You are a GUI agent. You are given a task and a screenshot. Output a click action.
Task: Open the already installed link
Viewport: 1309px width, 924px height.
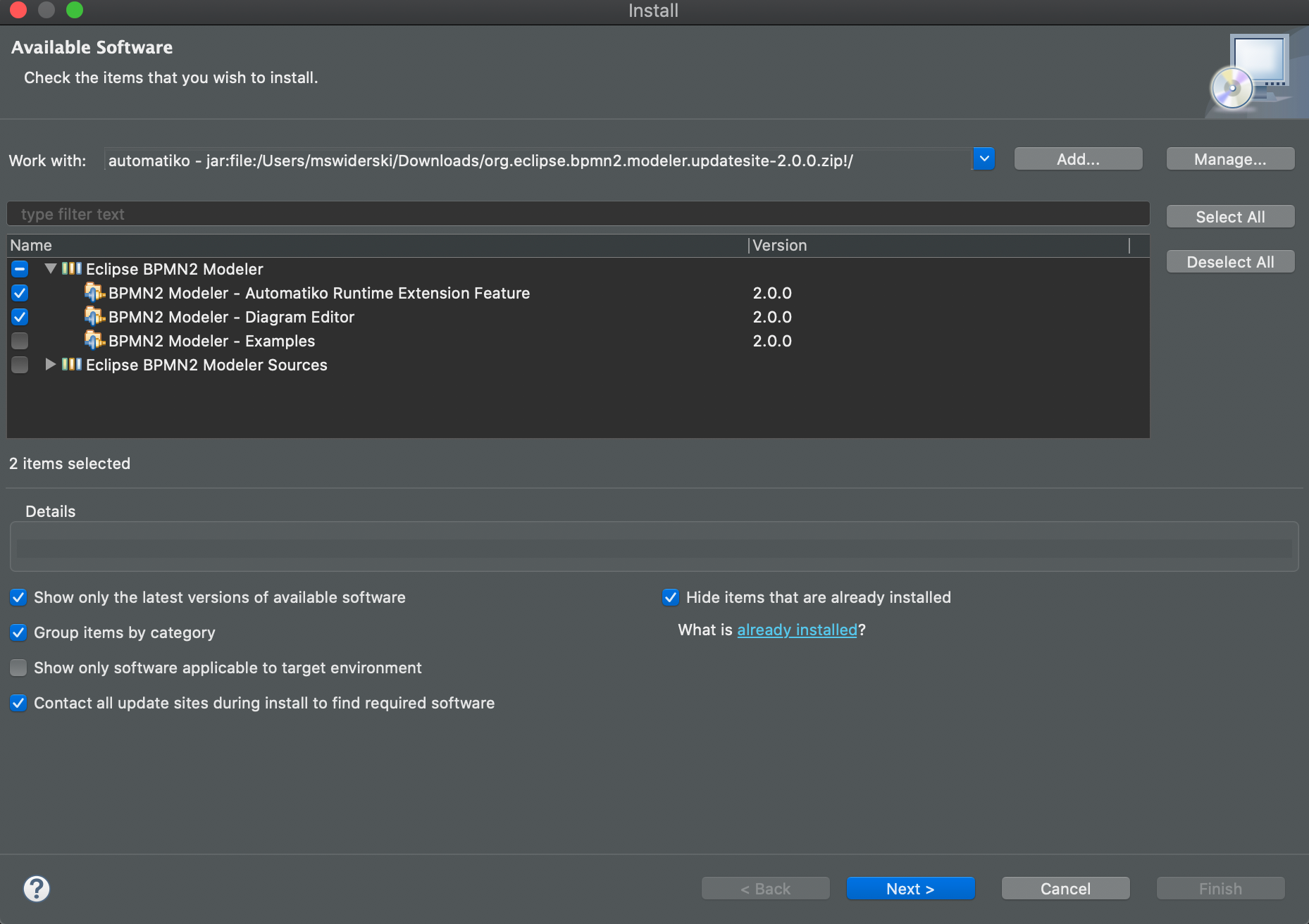pyautogui.click(x=797, y=630)
